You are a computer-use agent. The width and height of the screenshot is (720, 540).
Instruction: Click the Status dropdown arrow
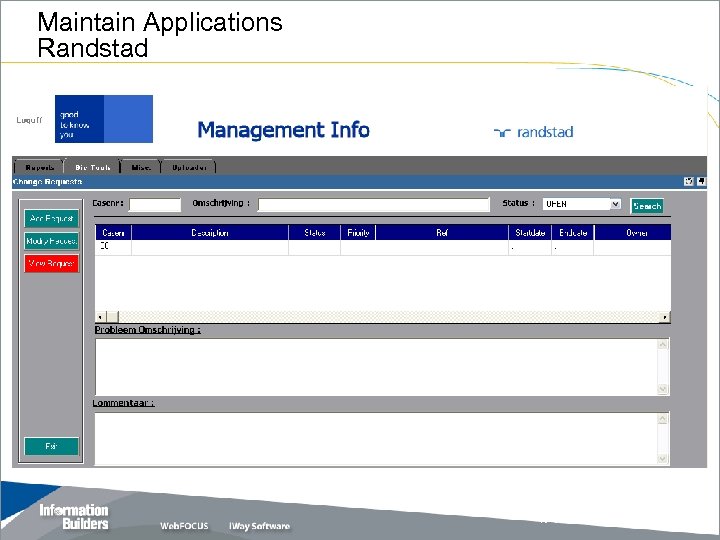[x=616, y=204]
